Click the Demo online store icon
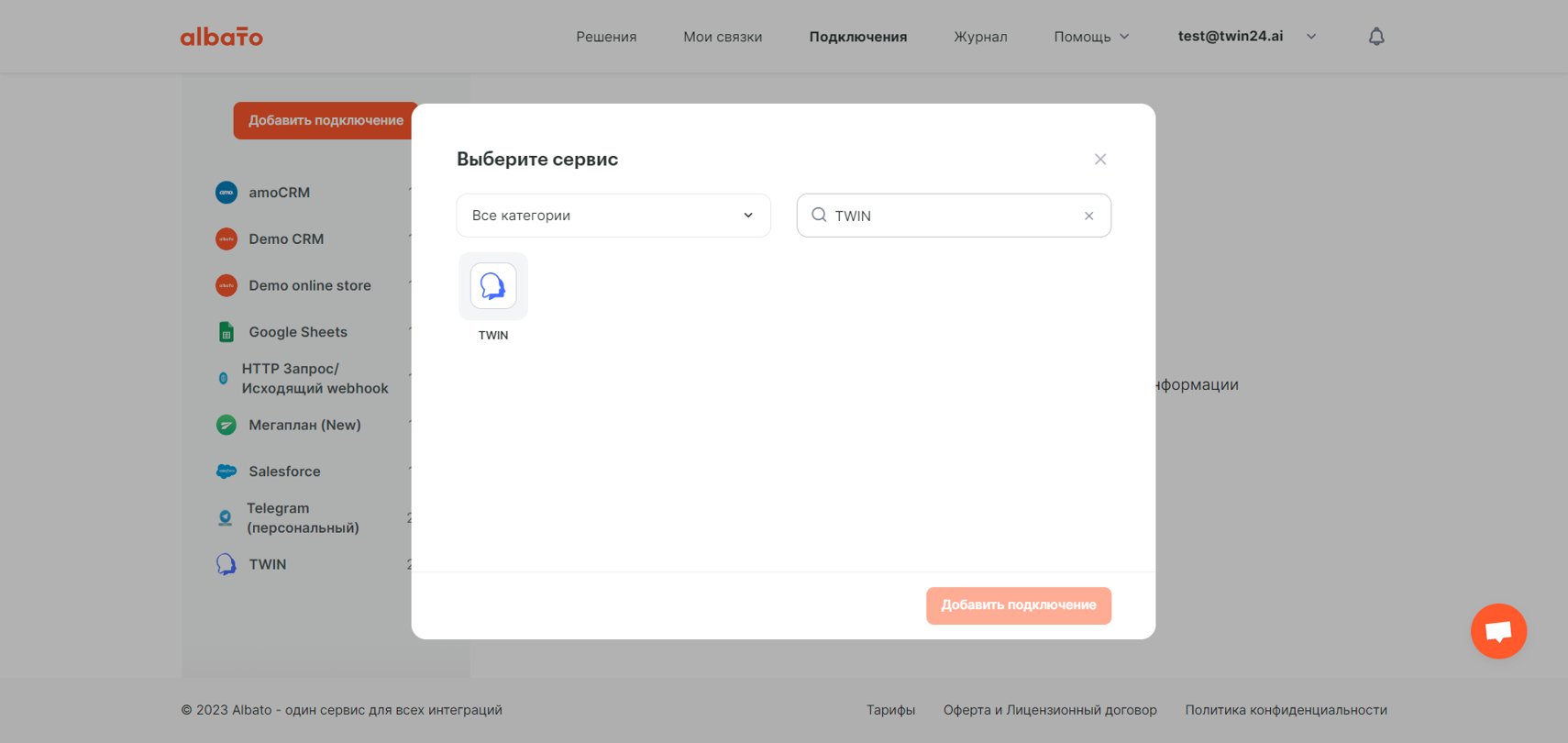Viewport: 1568px width, 743px height. point(226,285)
